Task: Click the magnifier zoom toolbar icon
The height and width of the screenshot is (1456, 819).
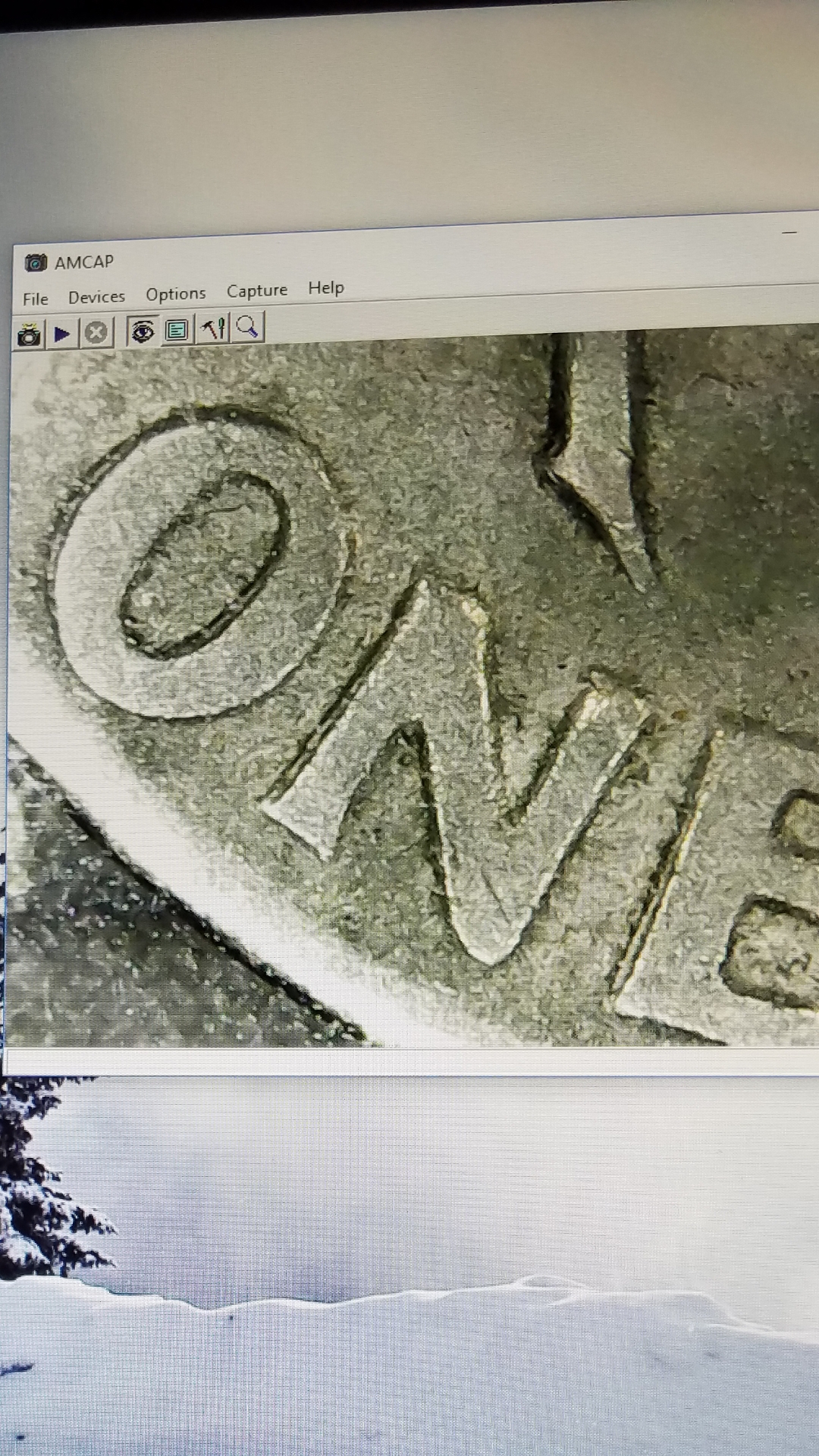Action: coord(247,327)
